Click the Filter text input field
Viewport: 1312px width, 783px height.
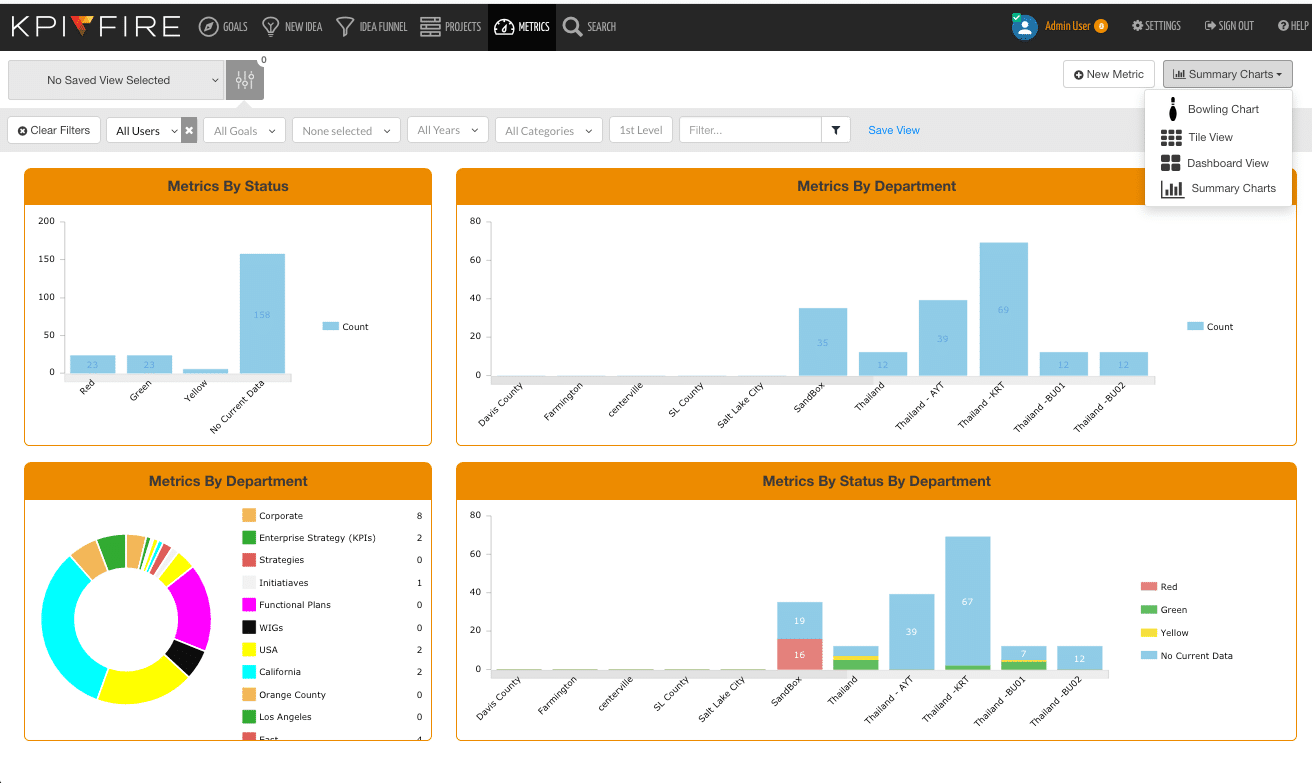click(749, 130)
